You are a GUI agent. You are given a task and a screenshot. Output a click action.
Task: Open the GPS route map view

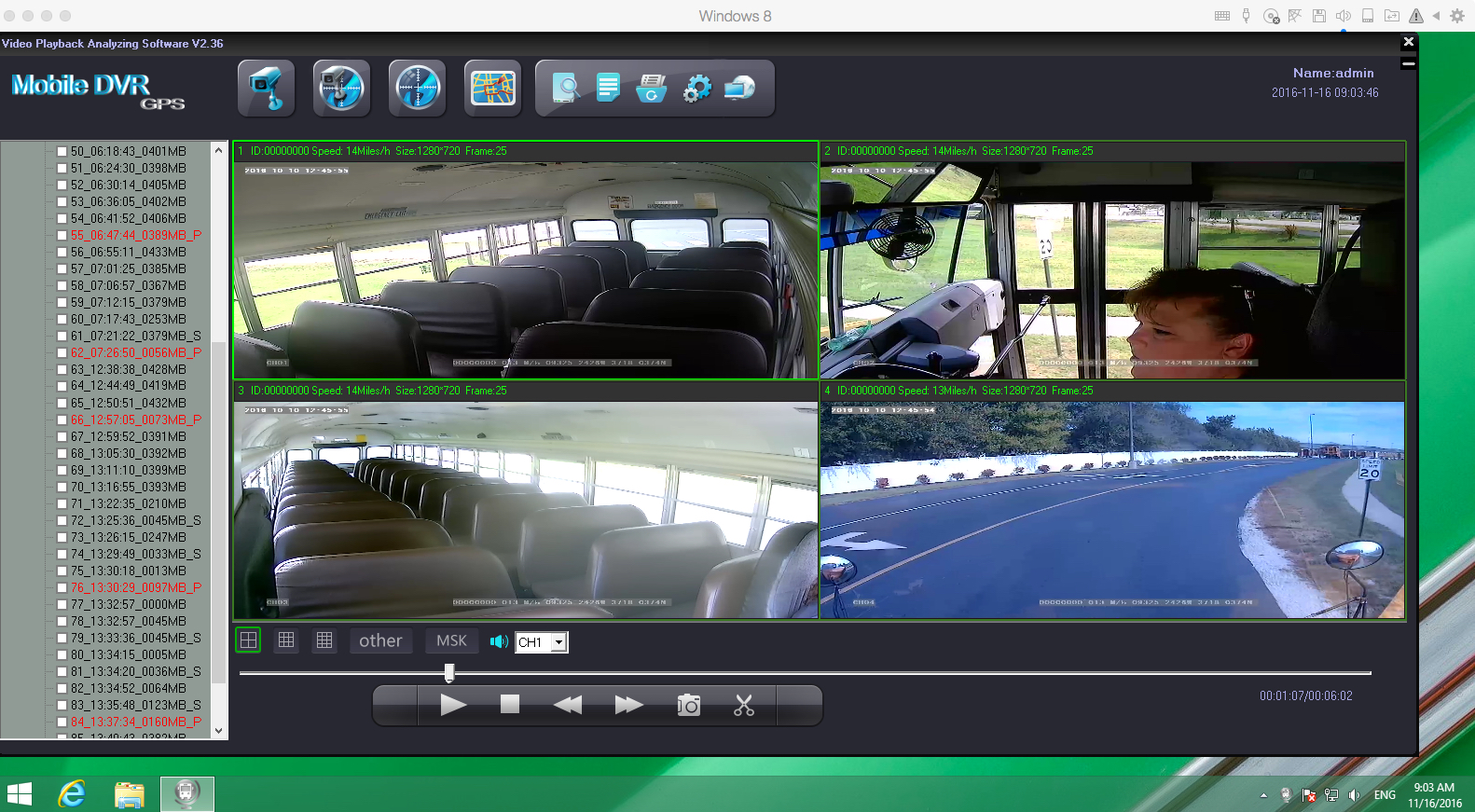pyautogui.click(x=492, y=89)
